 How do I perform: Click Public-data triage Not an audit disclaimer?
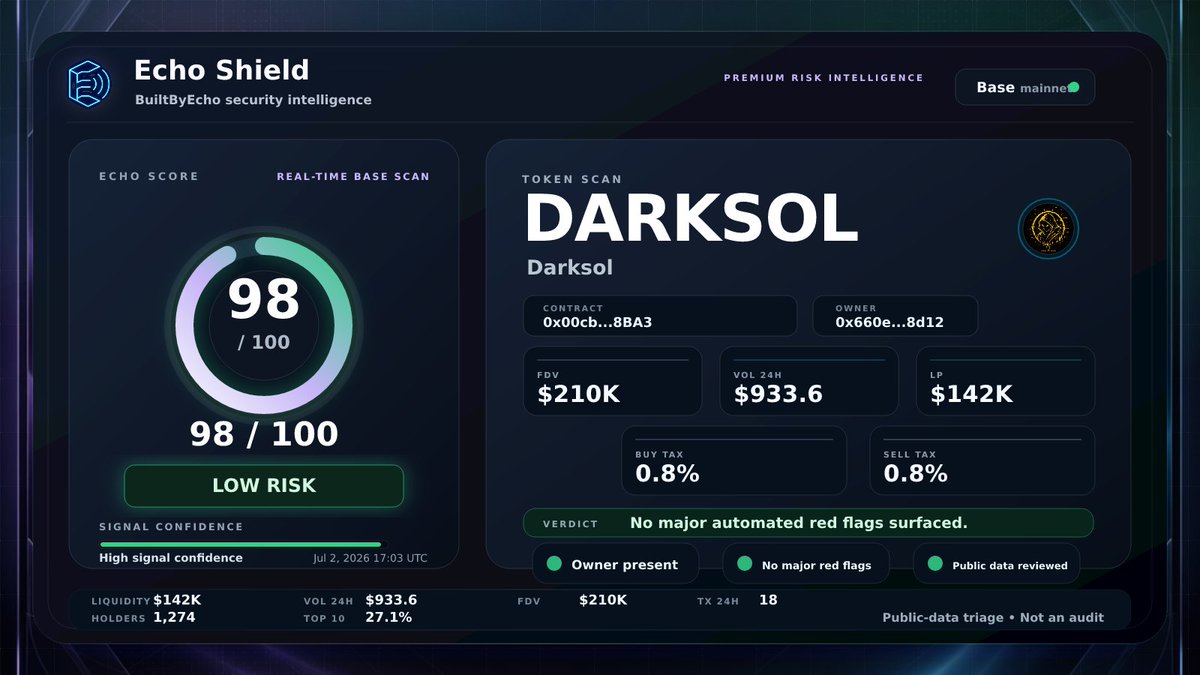[993, 618]
